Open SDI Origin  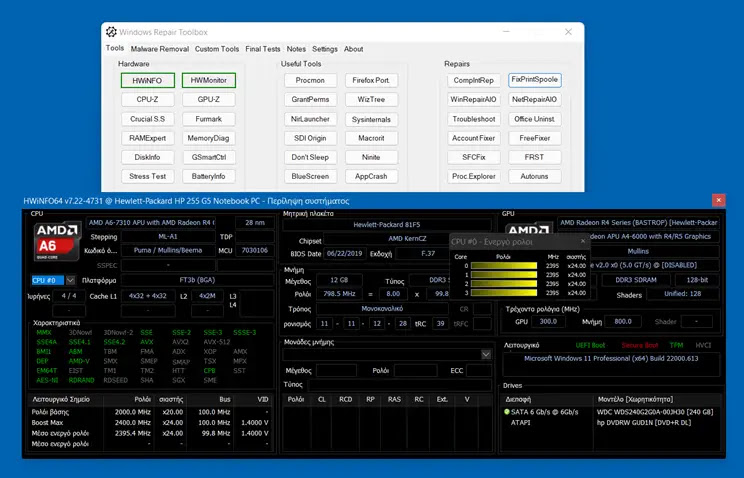(310, 138)
